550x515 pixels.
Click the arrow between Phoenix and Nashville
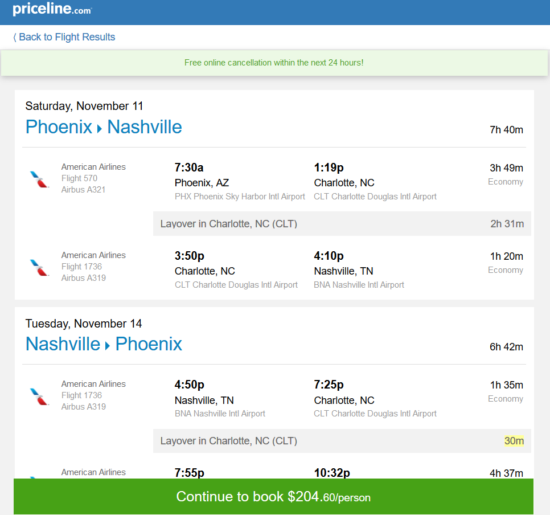pyautogui.click(x=99, y=129)
